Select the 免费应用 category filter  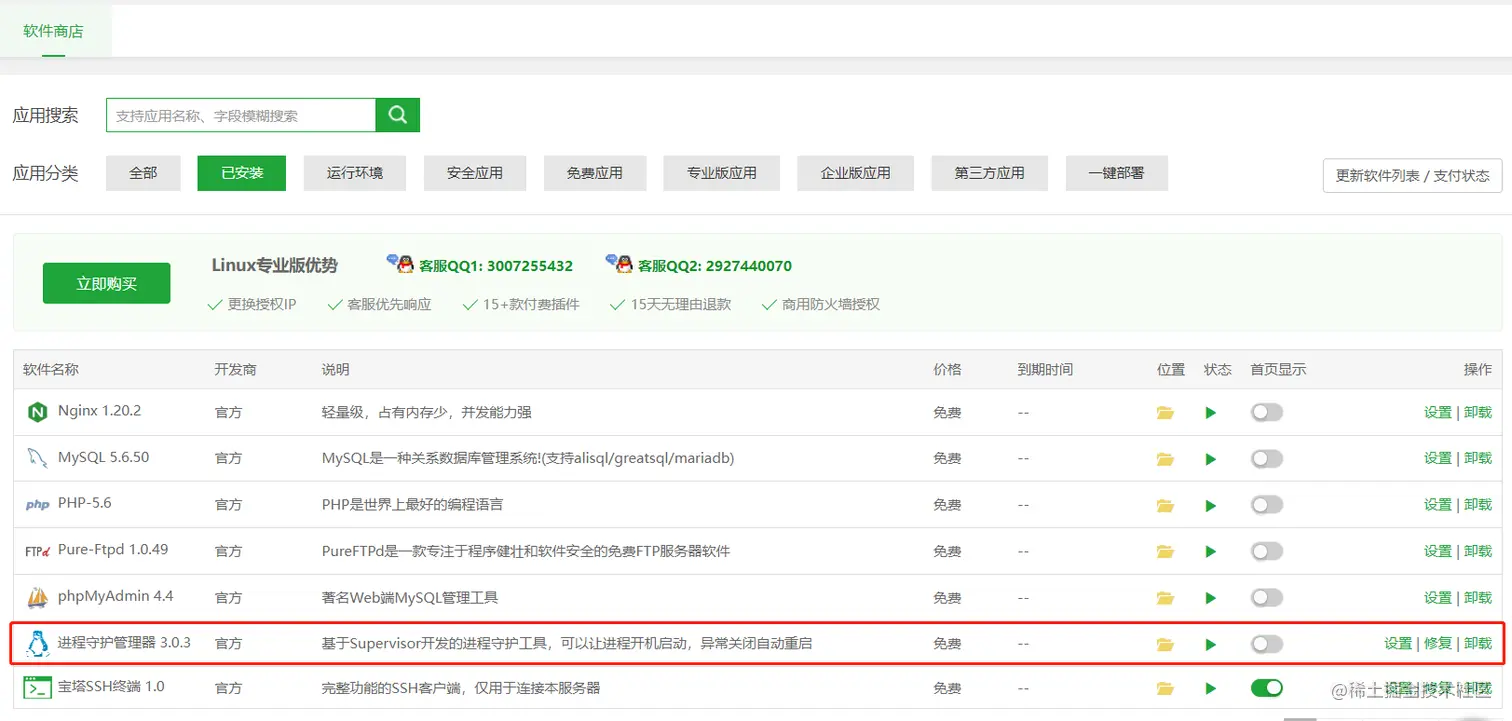595,173
